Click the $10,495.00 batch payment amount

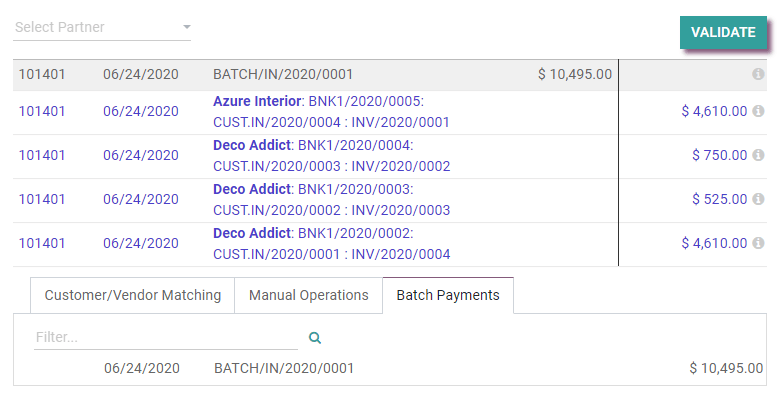(x=726, y=368)
